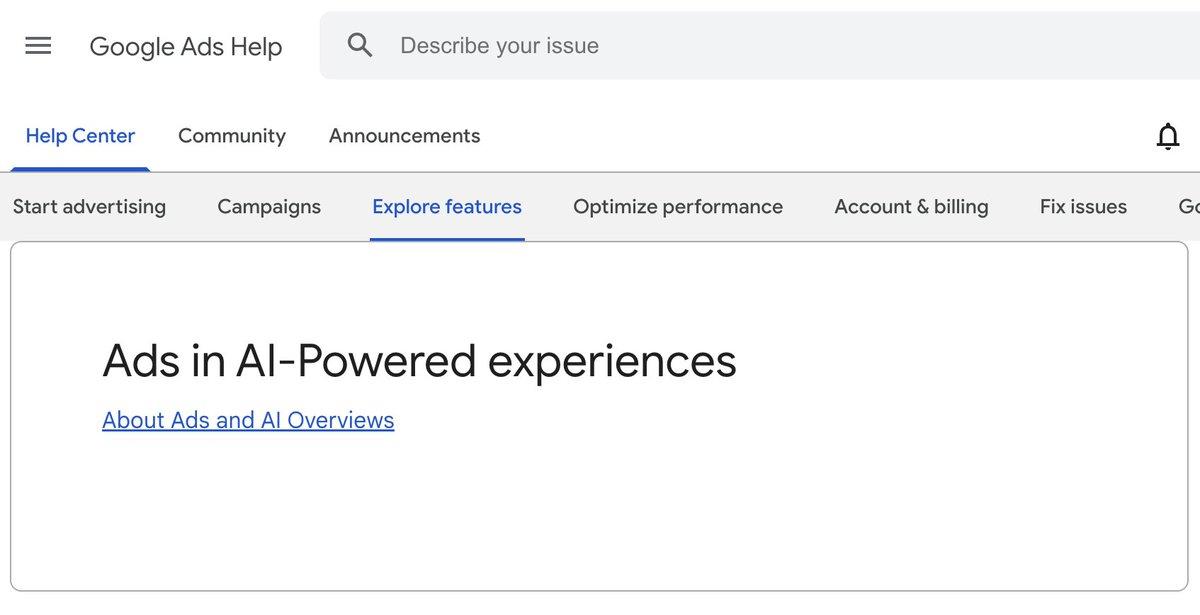Open the Fix issues category
This screenshot has width=1200, height=615.
[1083, 207]
